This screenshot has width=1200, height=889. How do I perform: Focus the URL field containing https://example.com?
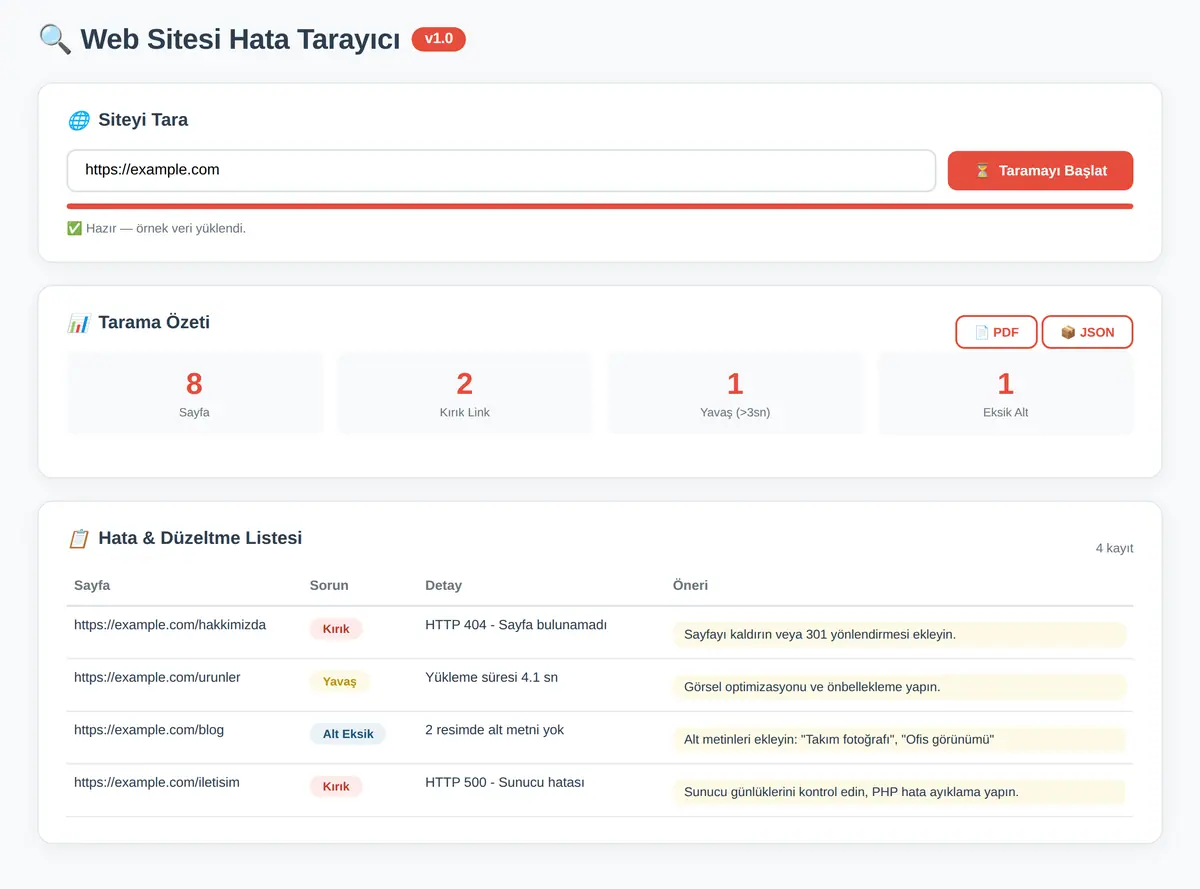pyautogui.click(x=501, y=170)
